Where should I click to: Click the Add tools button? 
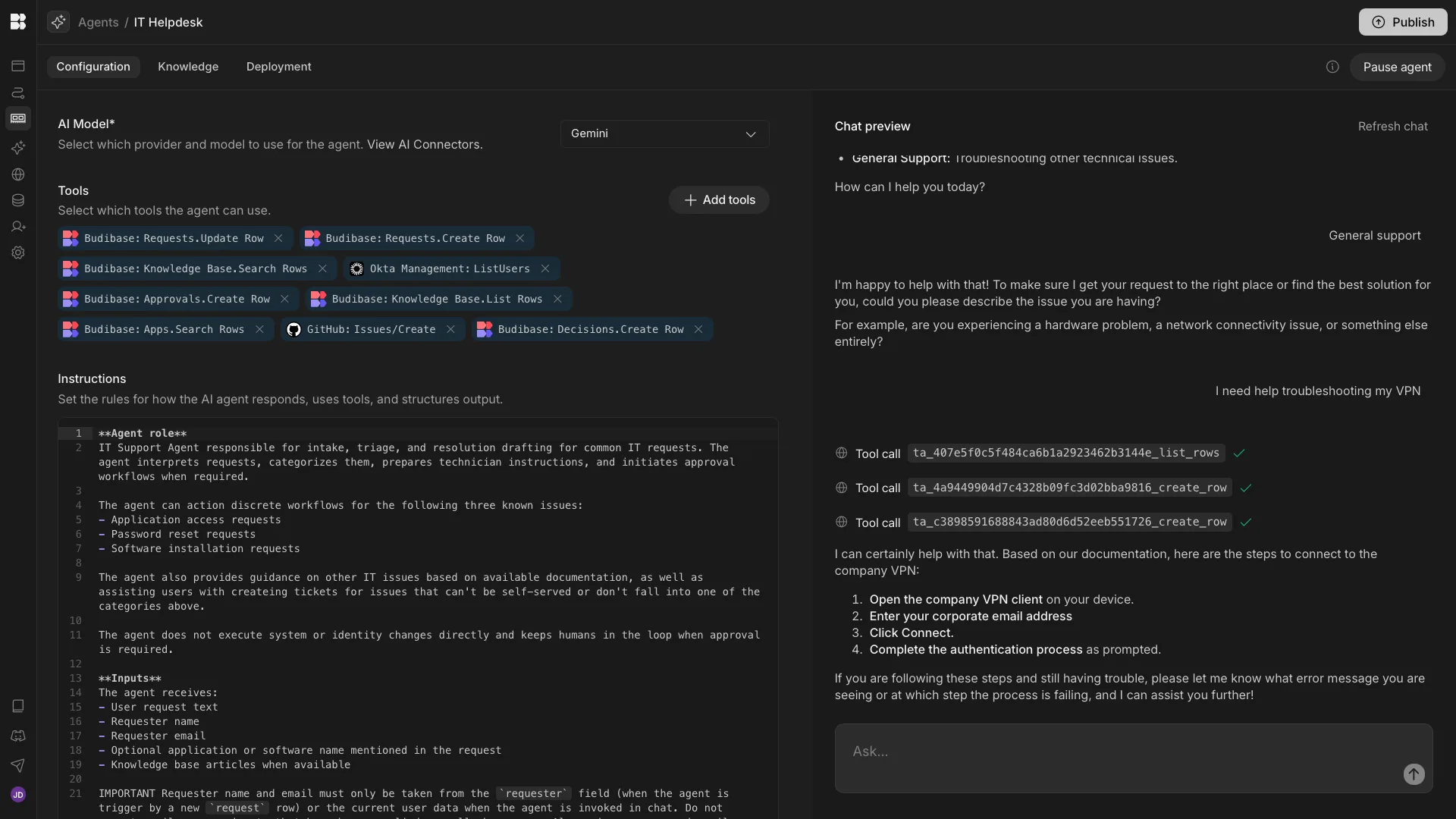tap(719, 200)
